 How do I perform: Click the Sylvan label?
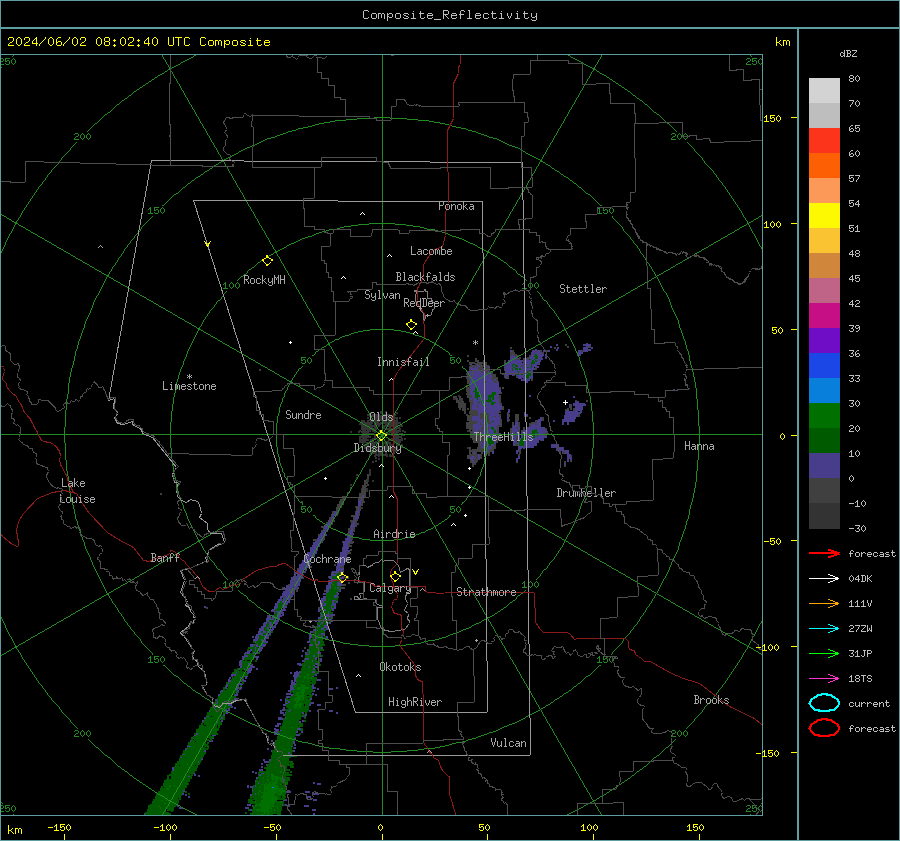pyautogui.click(x=382, y=295)
